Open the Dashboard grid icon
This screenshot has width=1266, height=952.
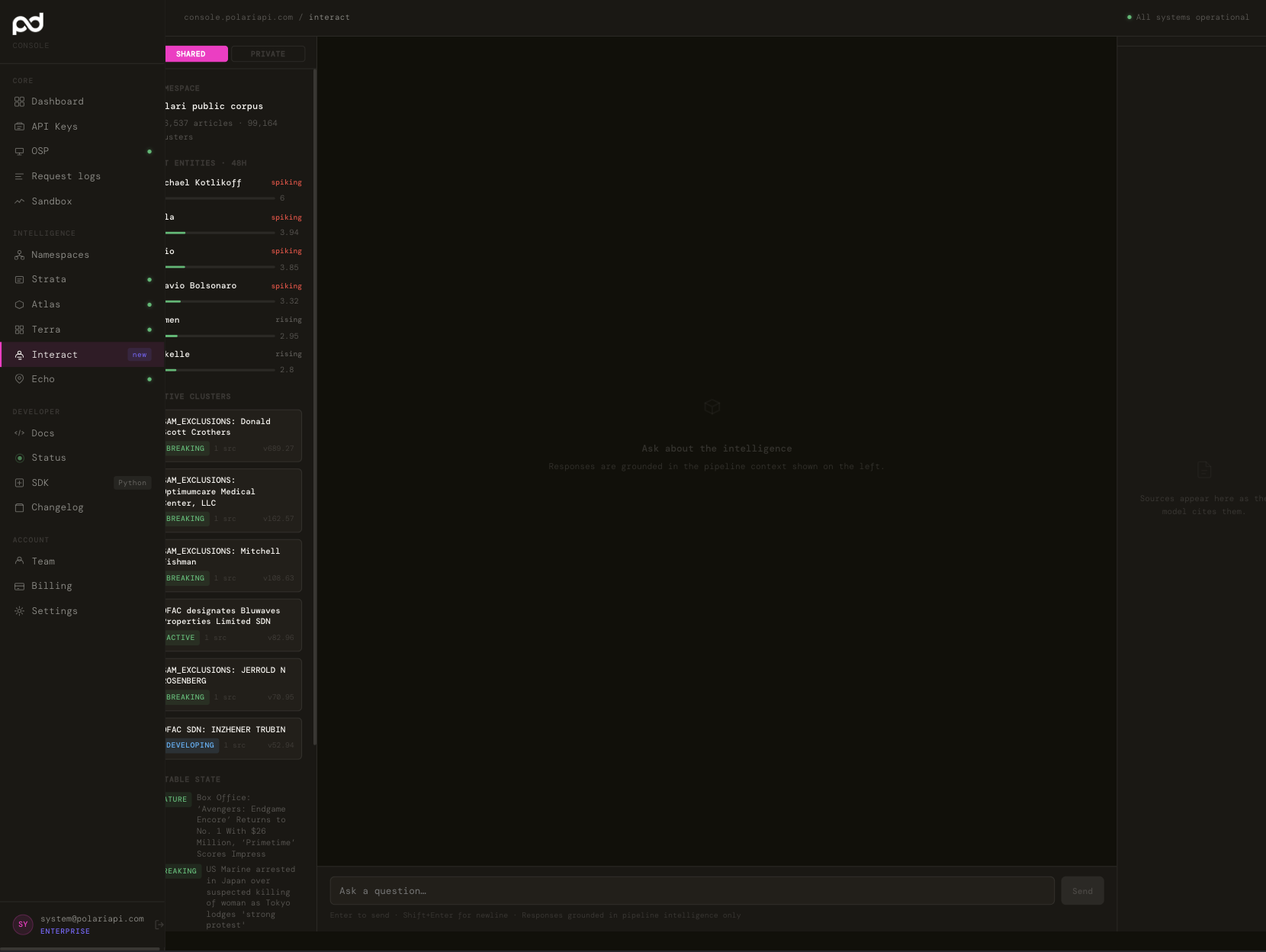tap(19, 101)
